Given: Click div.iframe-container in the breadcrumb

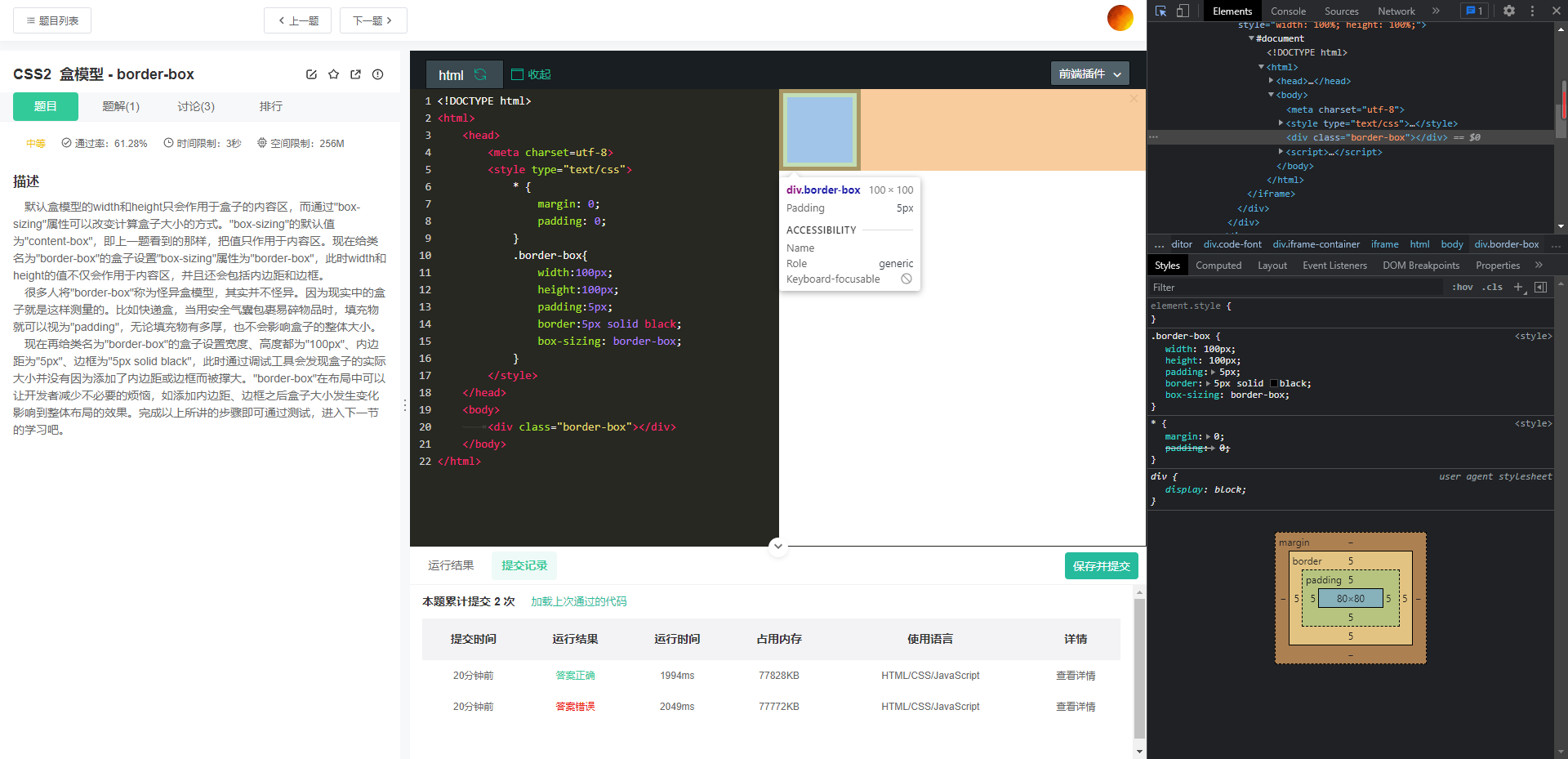Looking at the screenshot, I should point(1316,244).
